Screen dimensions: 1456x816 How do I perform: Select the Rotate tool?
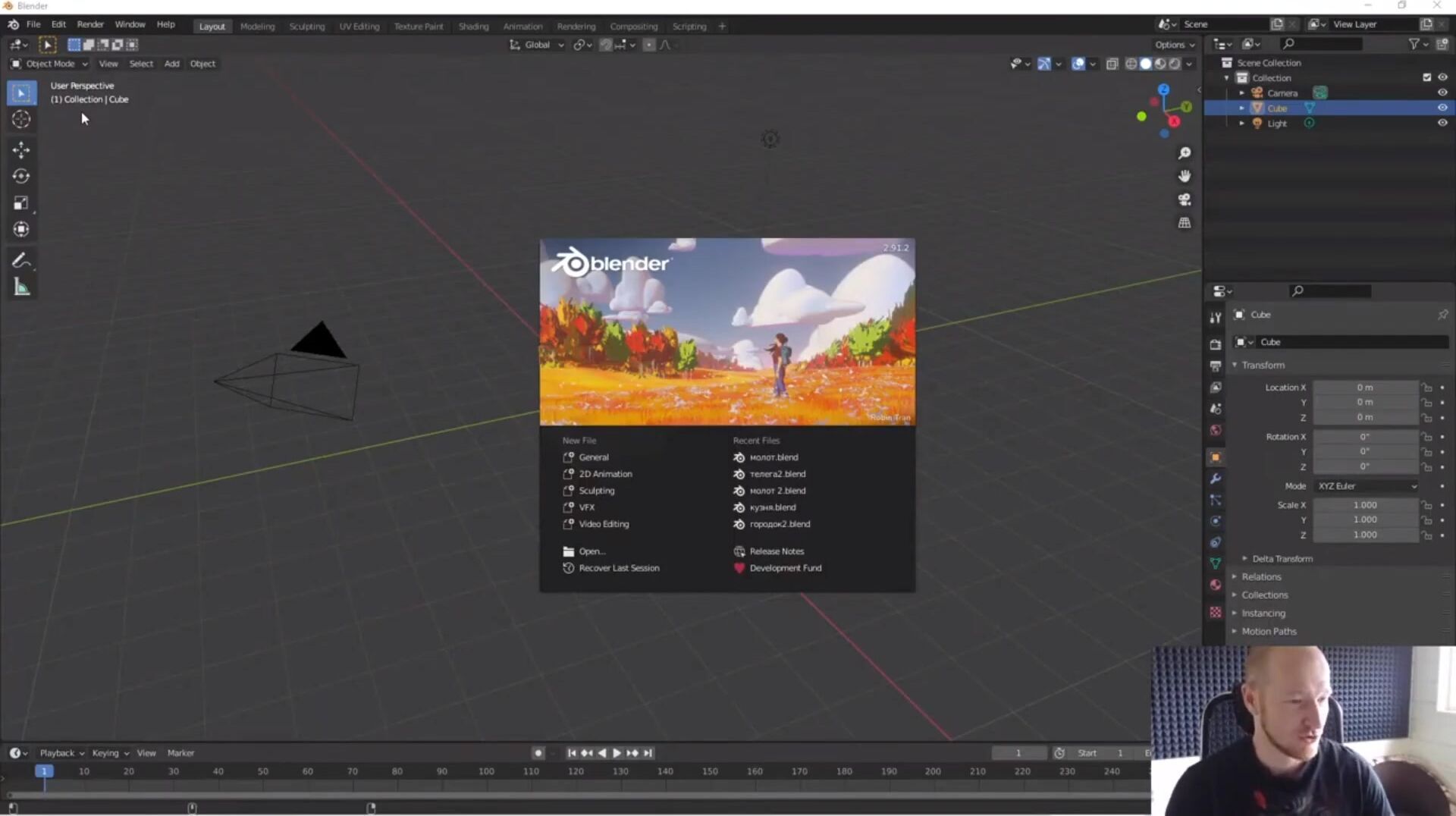coord(21,176)
